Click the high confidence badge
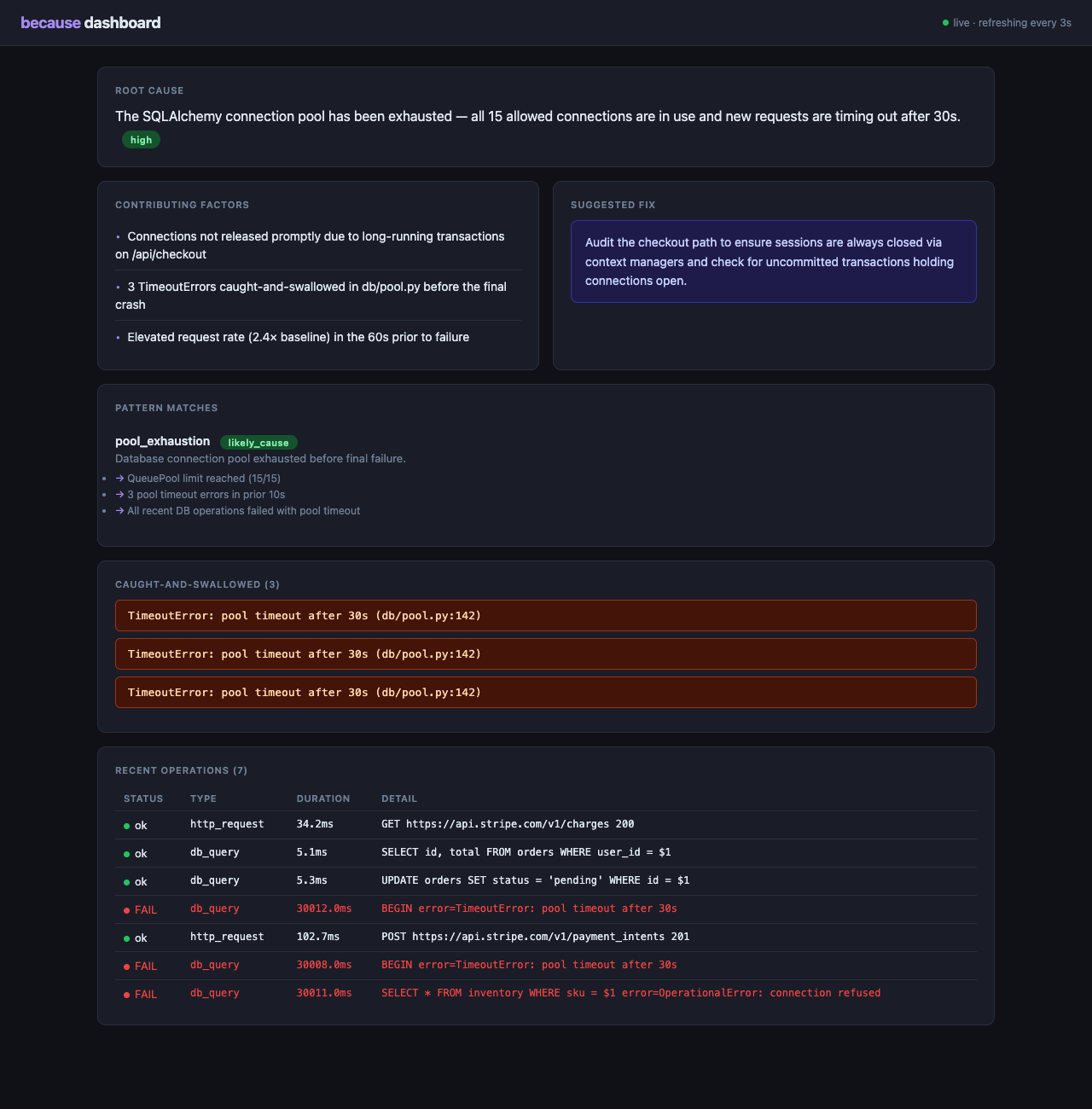 [141, 139]
